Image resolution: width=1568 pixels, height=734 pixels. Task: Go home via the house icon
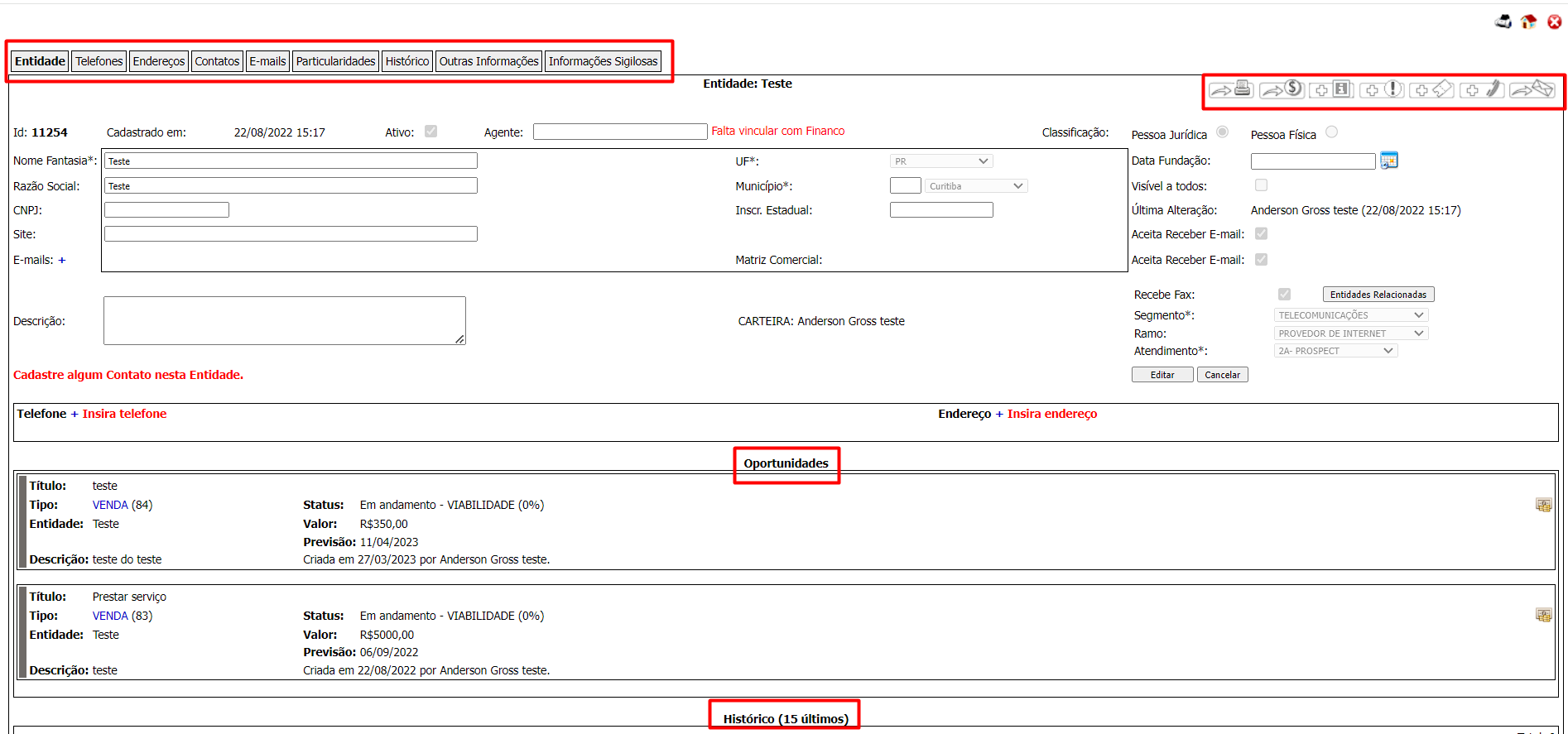coord(1528,22)
